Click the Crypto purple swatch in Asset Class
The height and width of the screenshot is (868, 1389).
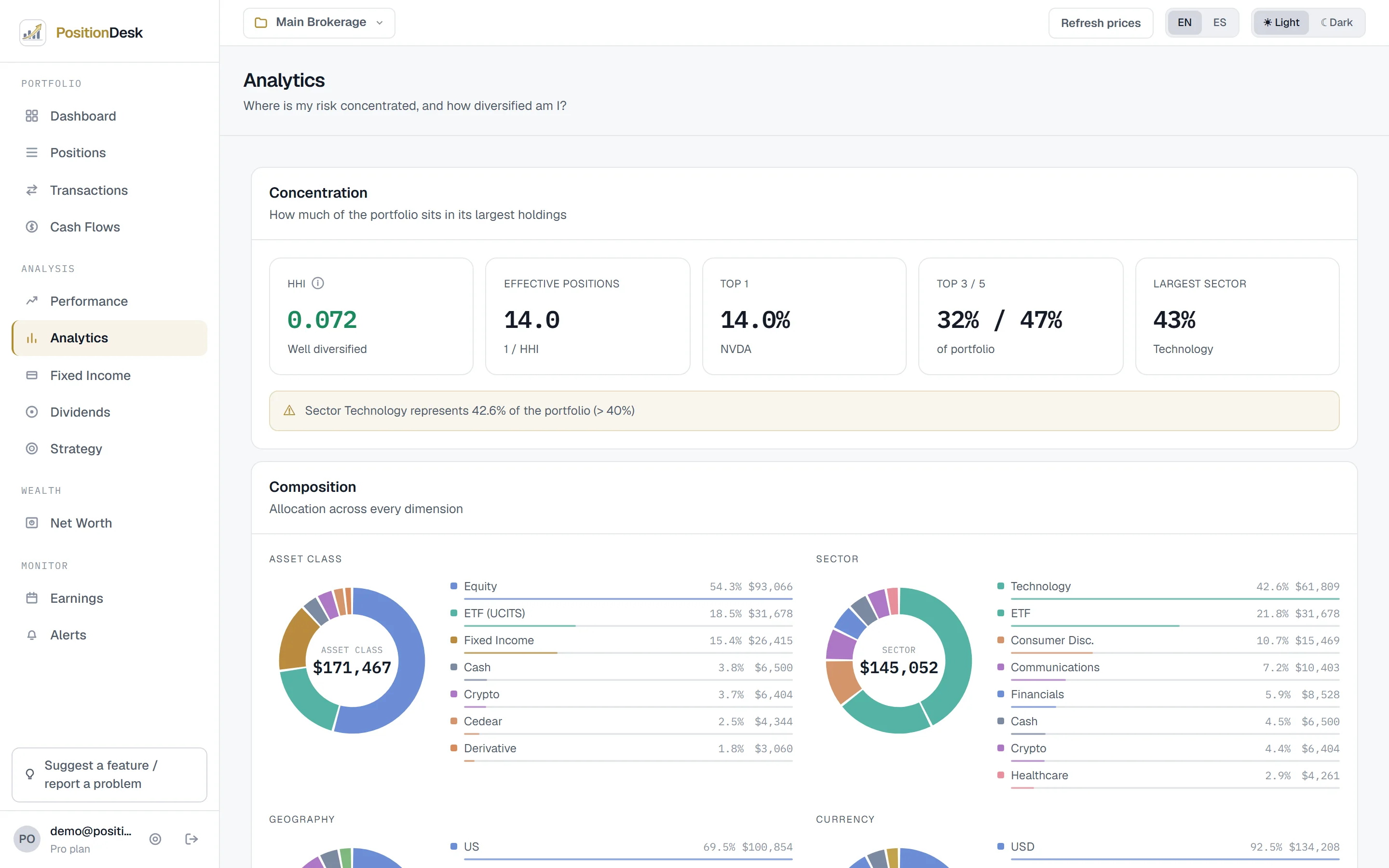click(x=453, y=694)
